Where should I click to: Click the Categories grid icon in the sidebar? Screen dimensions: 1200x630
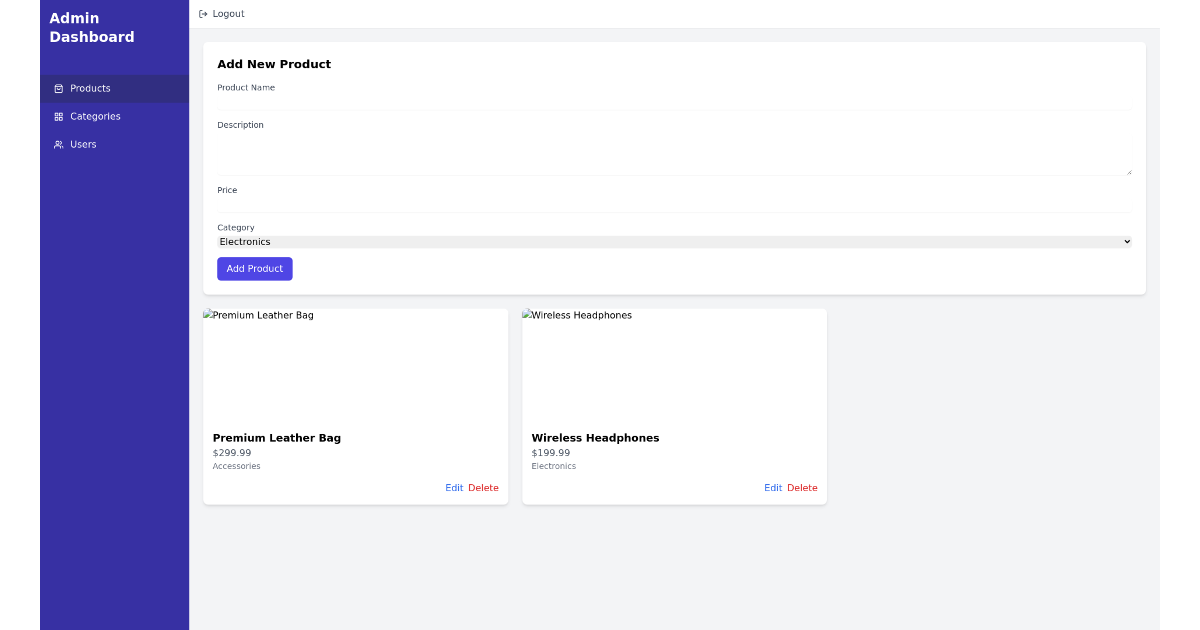click(x=60, y=116)
